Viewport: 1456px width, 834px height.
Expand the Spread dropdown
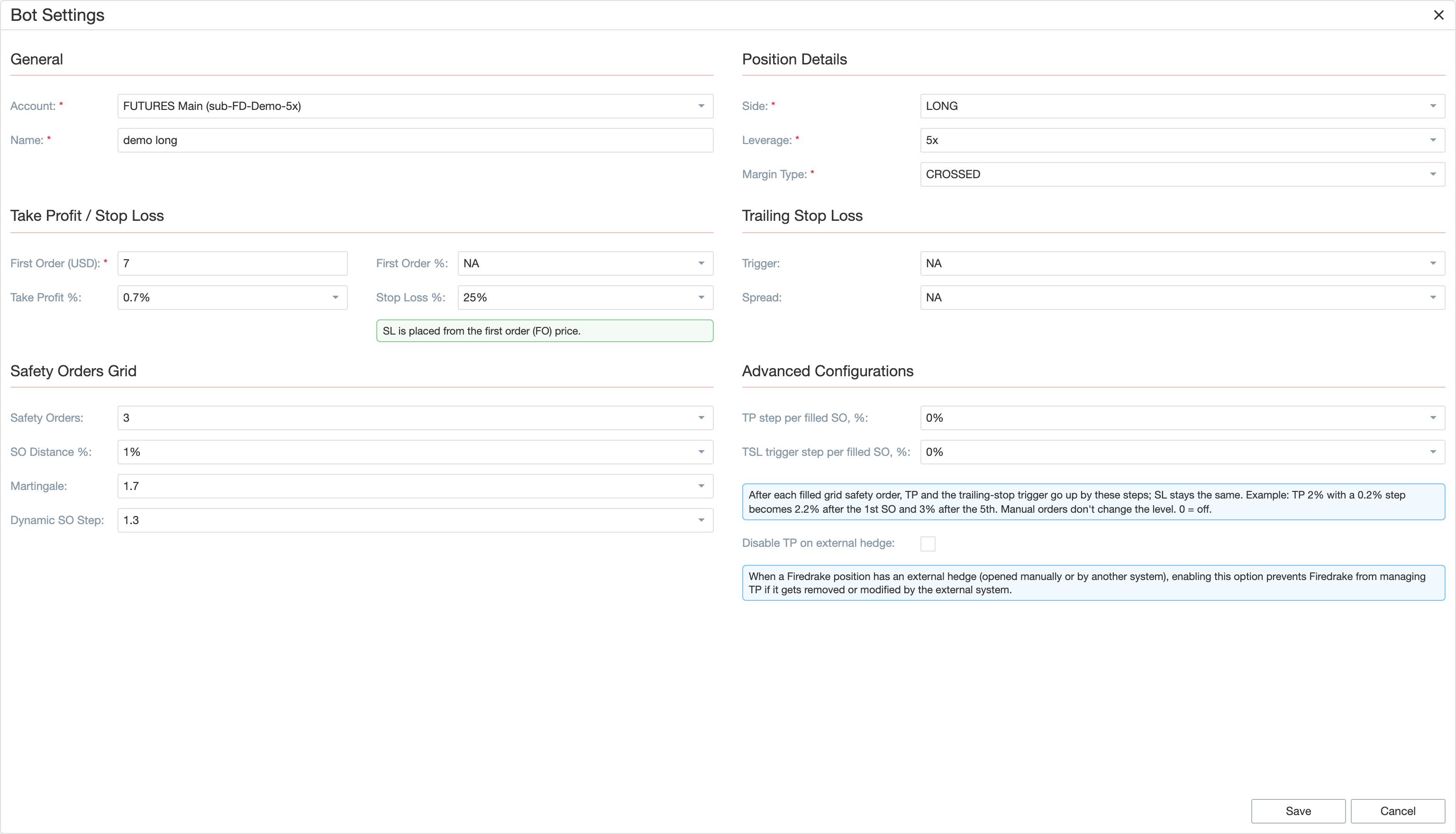pyautogui.click(x=1182, y=297)
